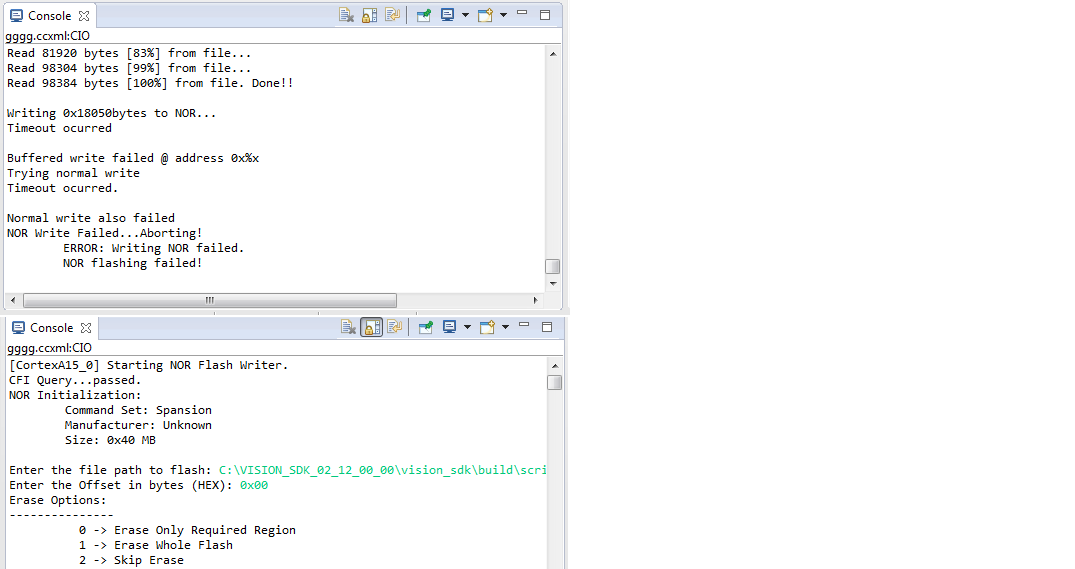Click 'NOR Write Failed...Aborting!' line
Viewport: 1075px width, 569px height.
pyautogui.click(x=105, y=233)
